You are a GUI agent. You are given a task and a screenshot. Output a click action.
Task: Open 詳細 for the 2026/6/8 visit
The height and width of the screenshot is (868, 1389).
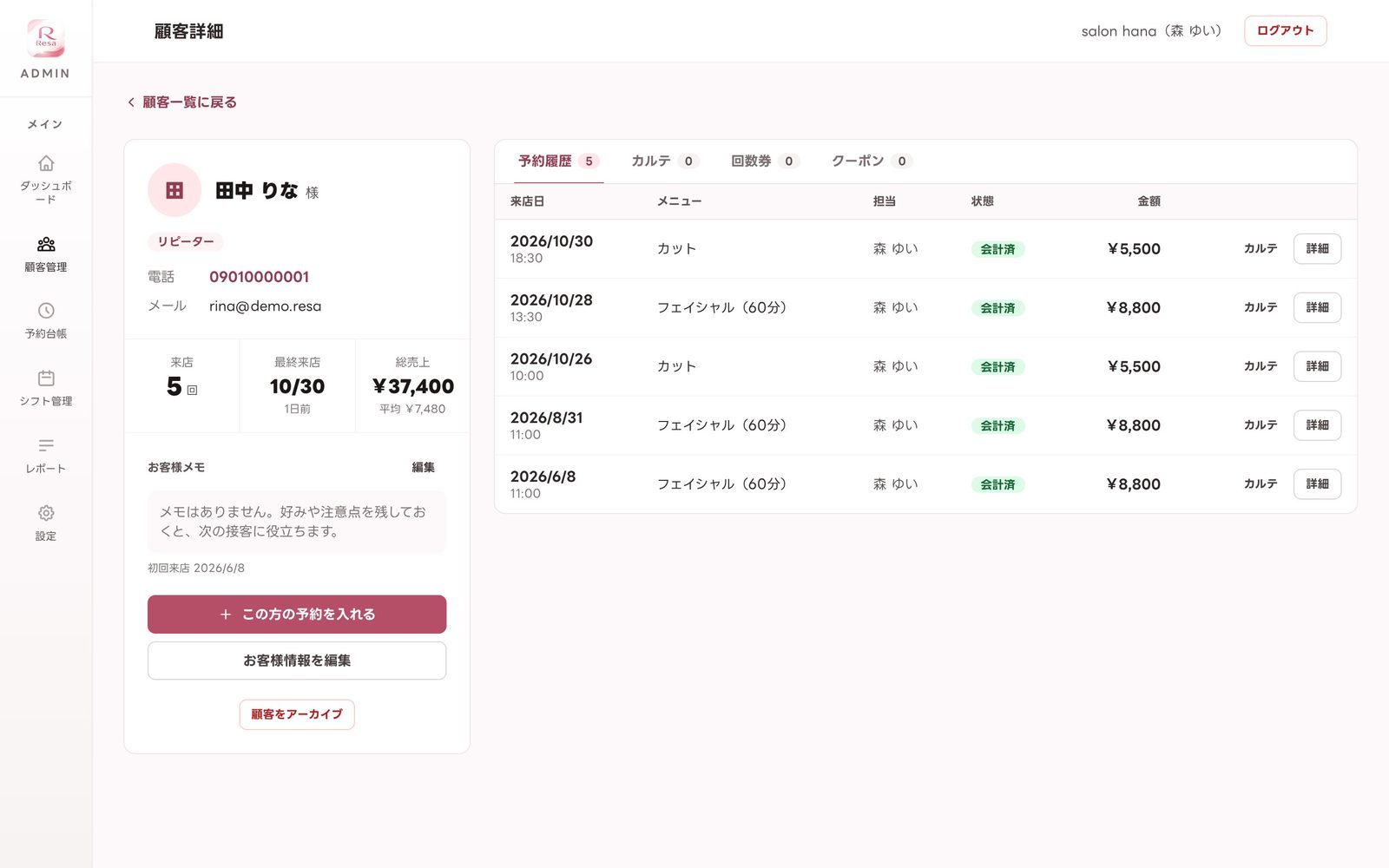click(x=1317, y=484)
